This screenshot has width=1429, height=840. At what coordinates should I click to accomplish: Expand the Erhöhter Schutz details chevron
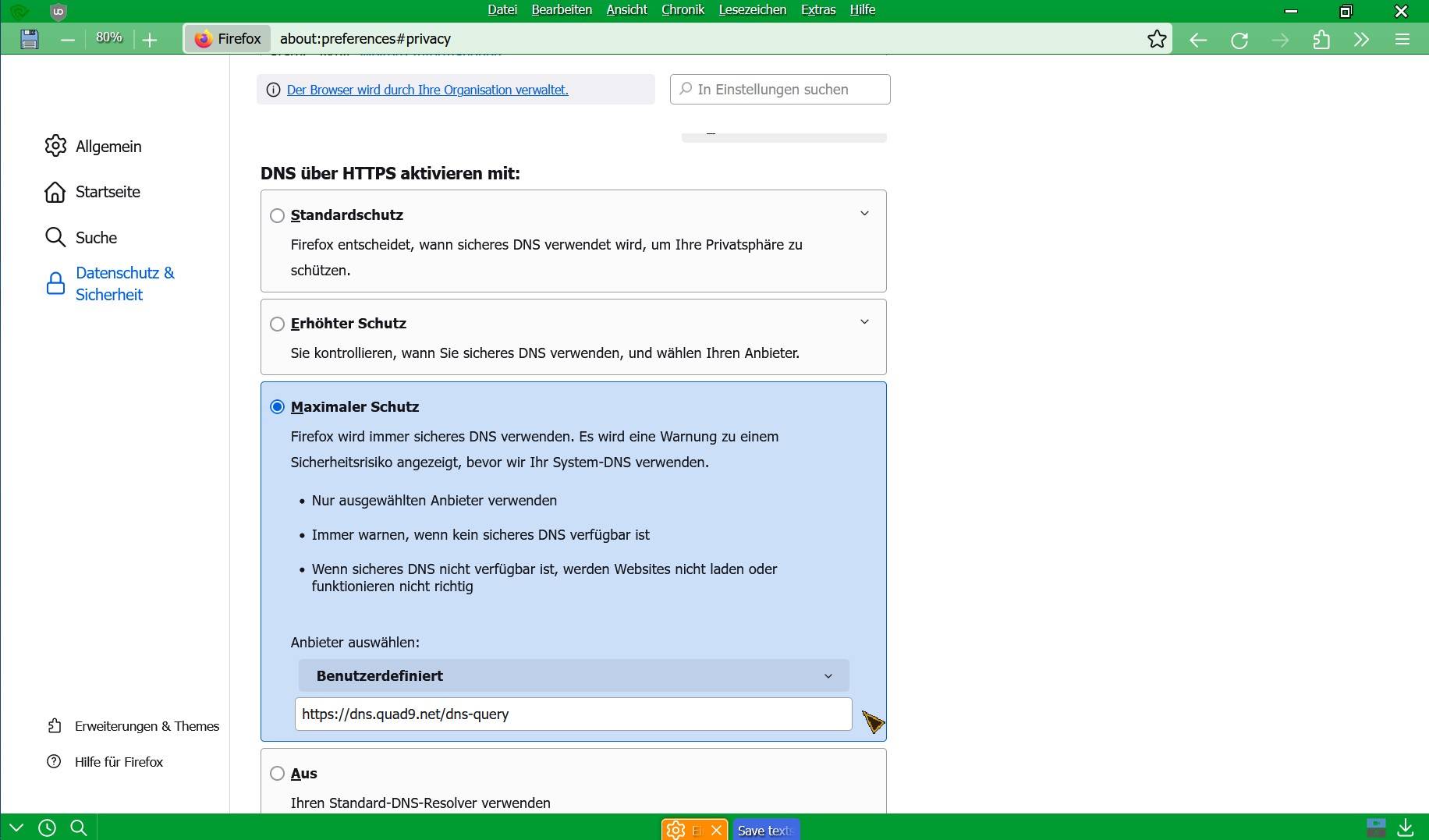coord(864,322)
